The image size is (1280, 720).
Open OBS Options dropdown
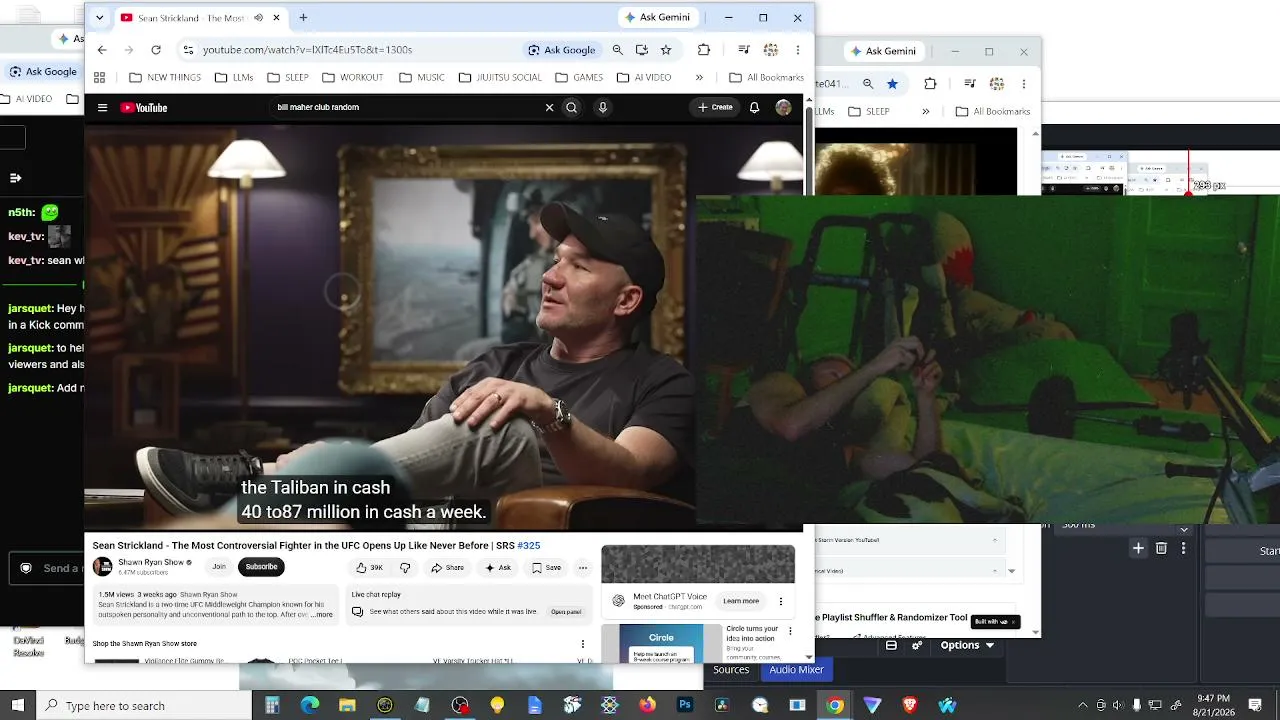point(967,645)
